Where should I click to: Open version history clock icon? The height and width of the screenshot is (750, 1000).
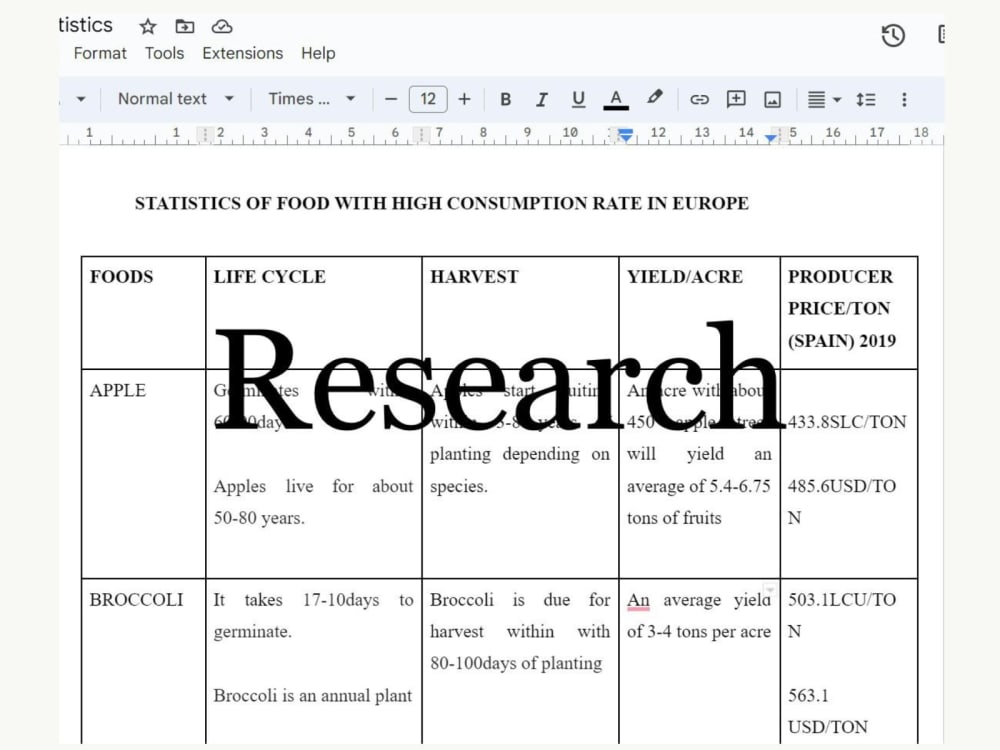[x=893, y=35]
